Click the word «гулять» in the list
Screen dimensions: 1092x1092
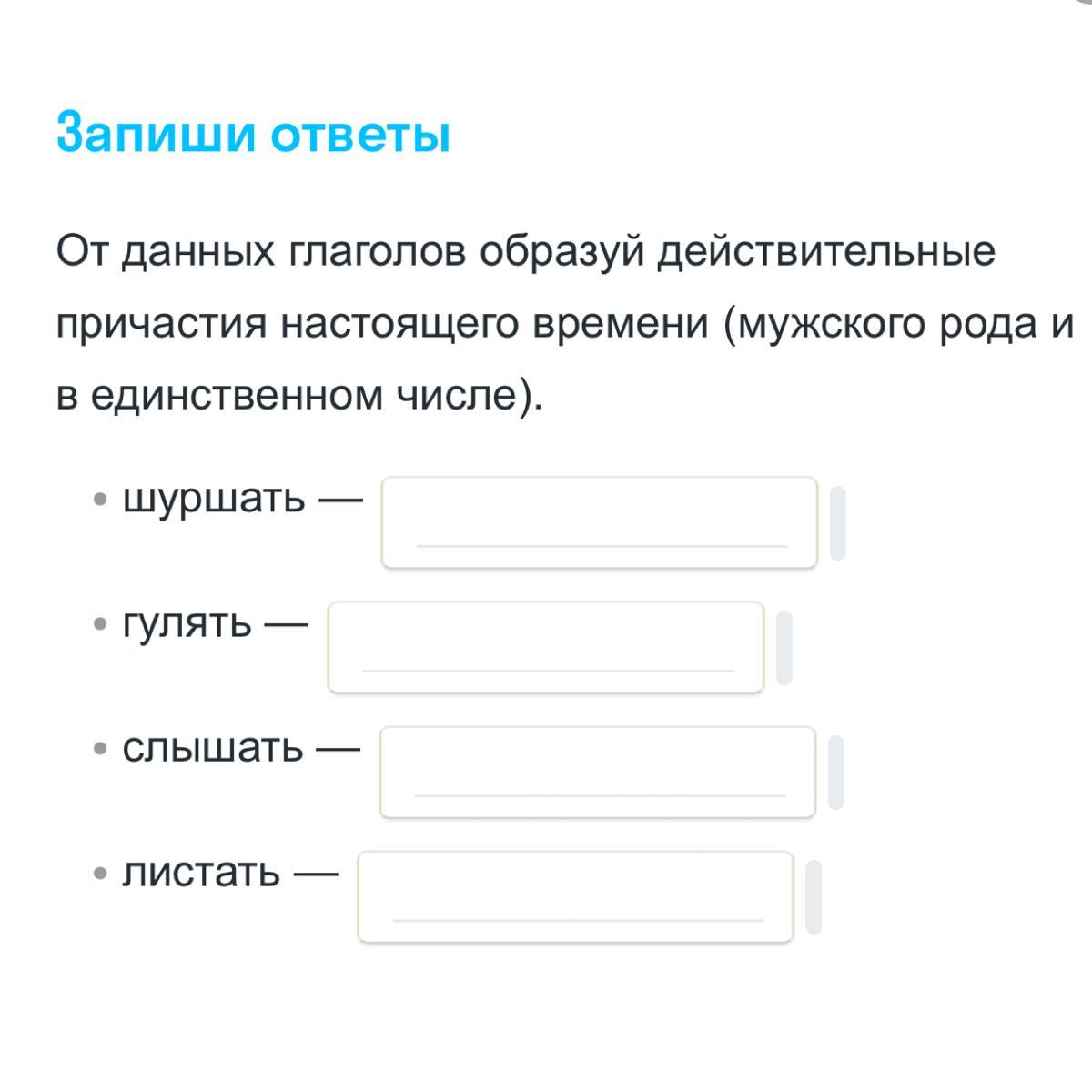[187, 624]
